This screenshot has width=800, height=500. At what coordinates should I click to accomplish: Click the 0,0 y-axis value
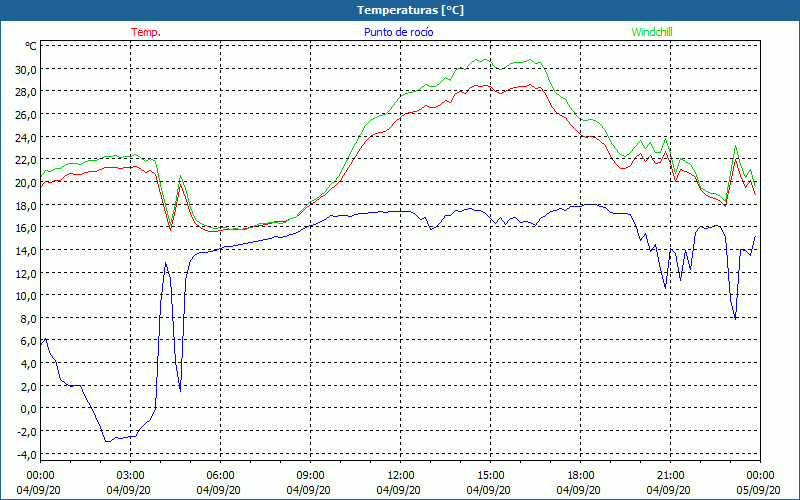pyautogui.click(x=28, y=409)
